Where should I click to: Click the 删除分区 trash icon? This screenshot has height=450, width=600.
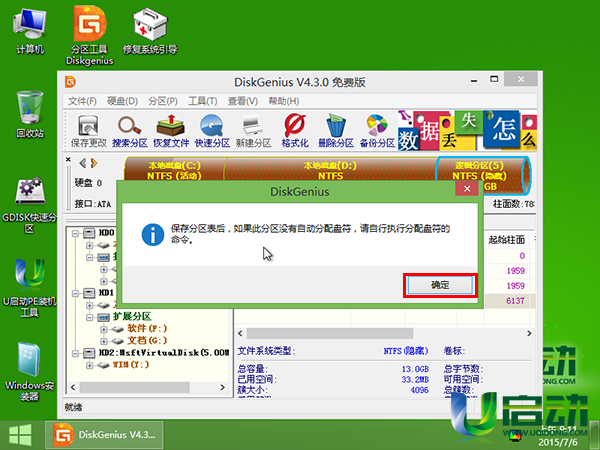click(336, 131)
